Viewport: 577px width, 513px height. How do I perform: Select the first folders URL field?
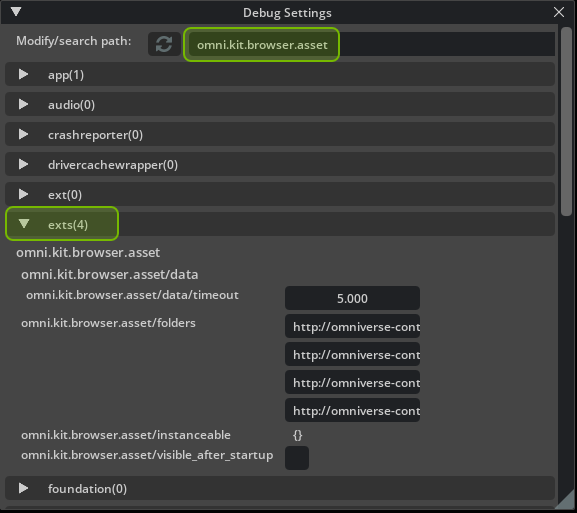pos(352,326)
